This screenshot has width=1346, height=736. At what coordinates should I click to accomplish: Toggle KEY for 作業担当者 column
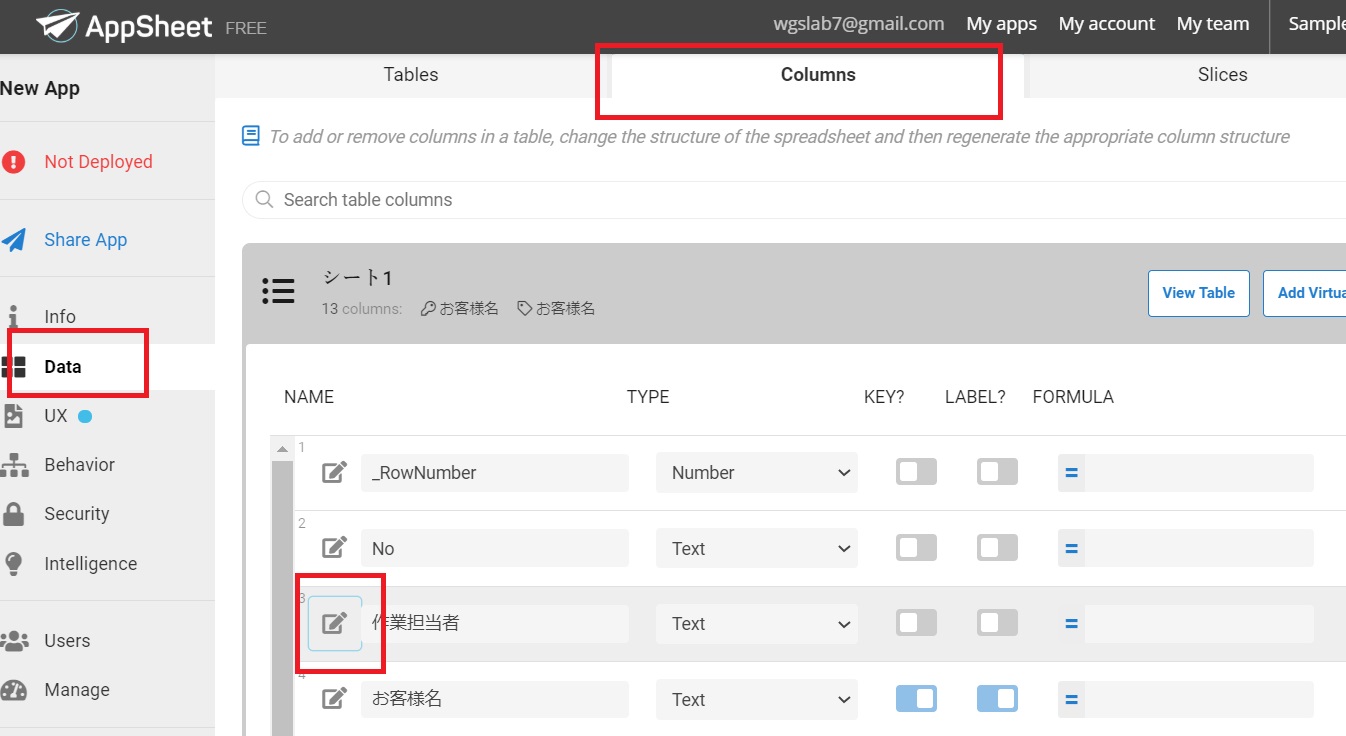pyautogui.click(x=916, y=624)
